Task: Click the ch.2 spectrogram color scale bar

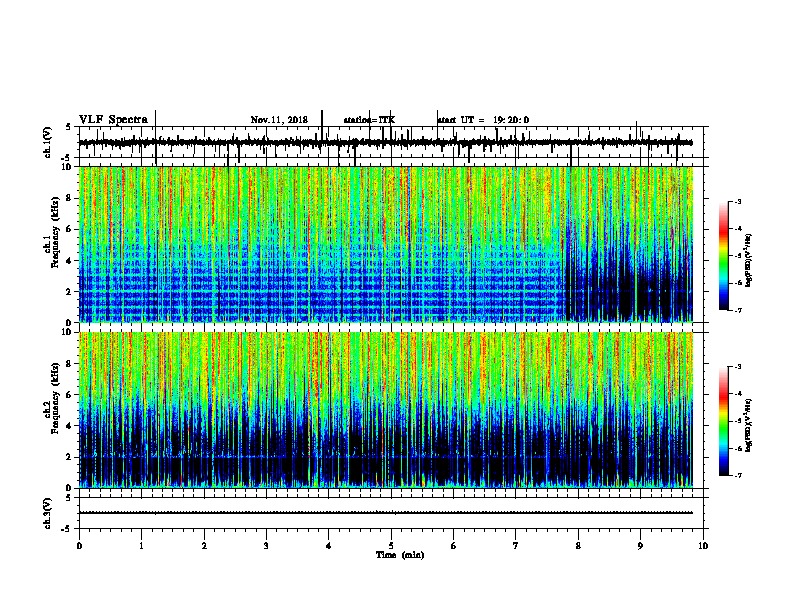Action: [x=723, y=421]
